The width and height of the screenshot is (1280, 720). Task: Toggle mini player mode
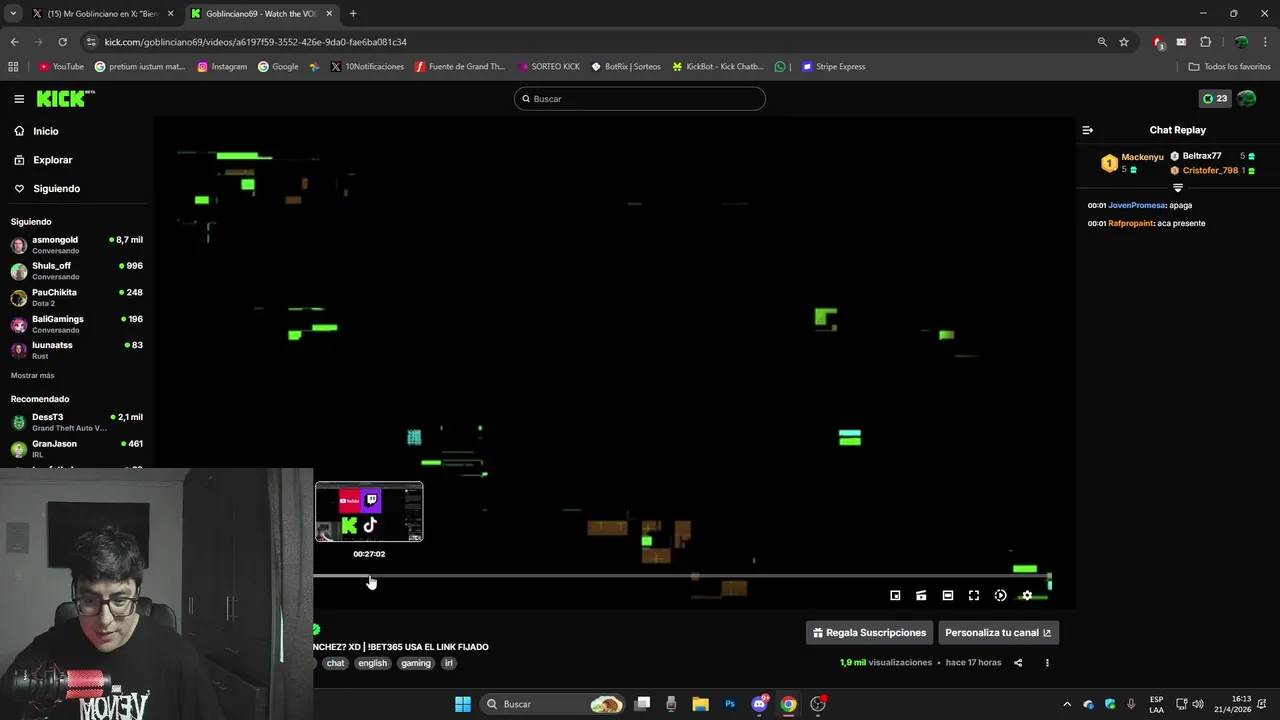895,595
